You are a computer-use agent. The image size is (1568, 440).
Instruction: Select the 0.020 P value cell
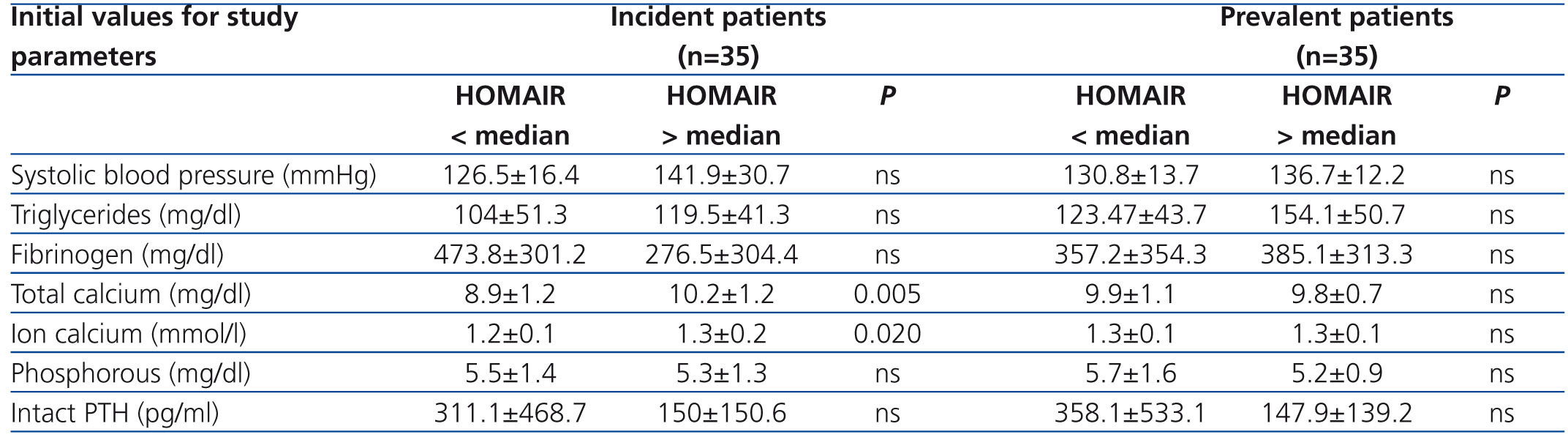click(886, 334)
